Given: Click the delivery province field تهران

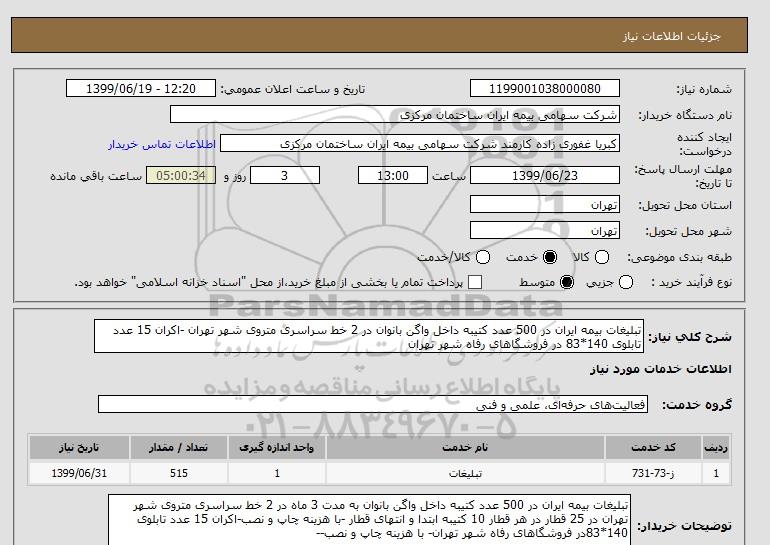Looking at the screenshot, I should pos(545,204).
